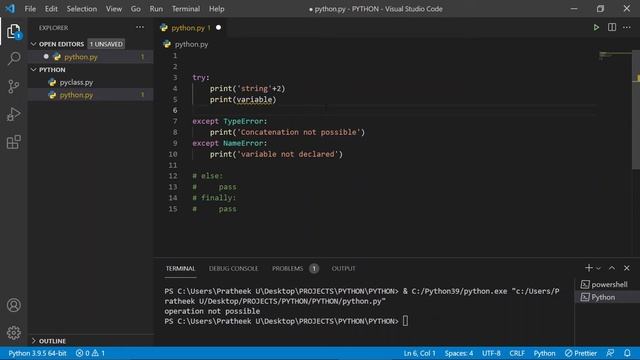The width and height of the screenshot is (640, 360).
Task: Click the editor minimap
Action: [x=615, y=56]
